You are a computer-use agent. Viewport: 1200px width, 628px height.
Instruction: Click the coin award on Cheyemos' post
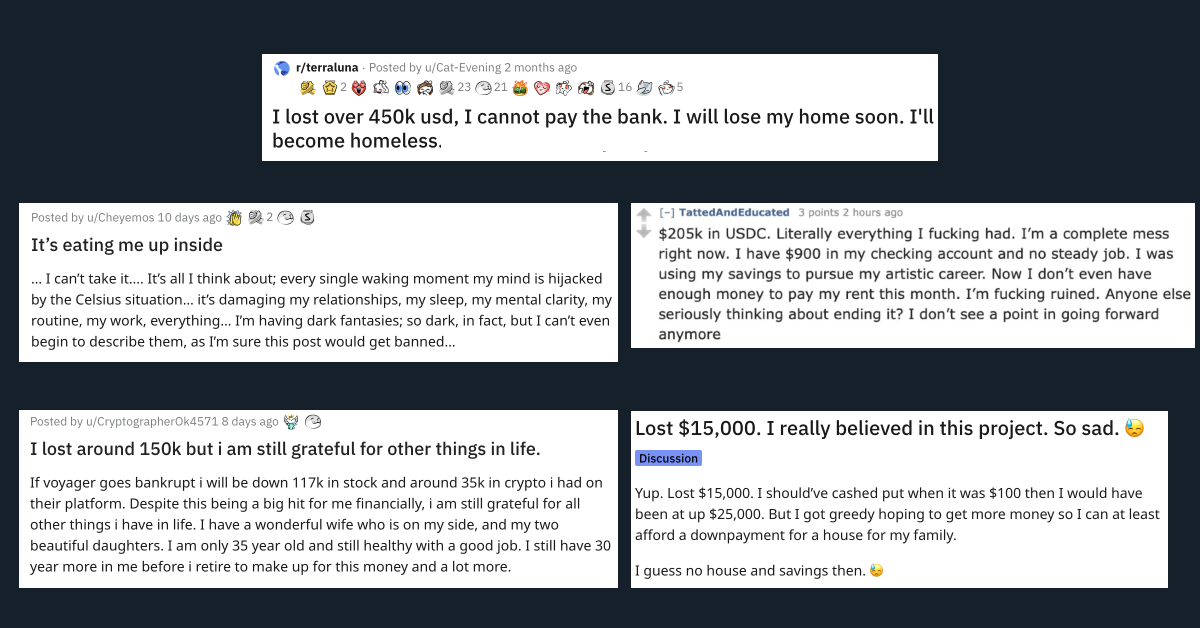click(x=307, y=218)
